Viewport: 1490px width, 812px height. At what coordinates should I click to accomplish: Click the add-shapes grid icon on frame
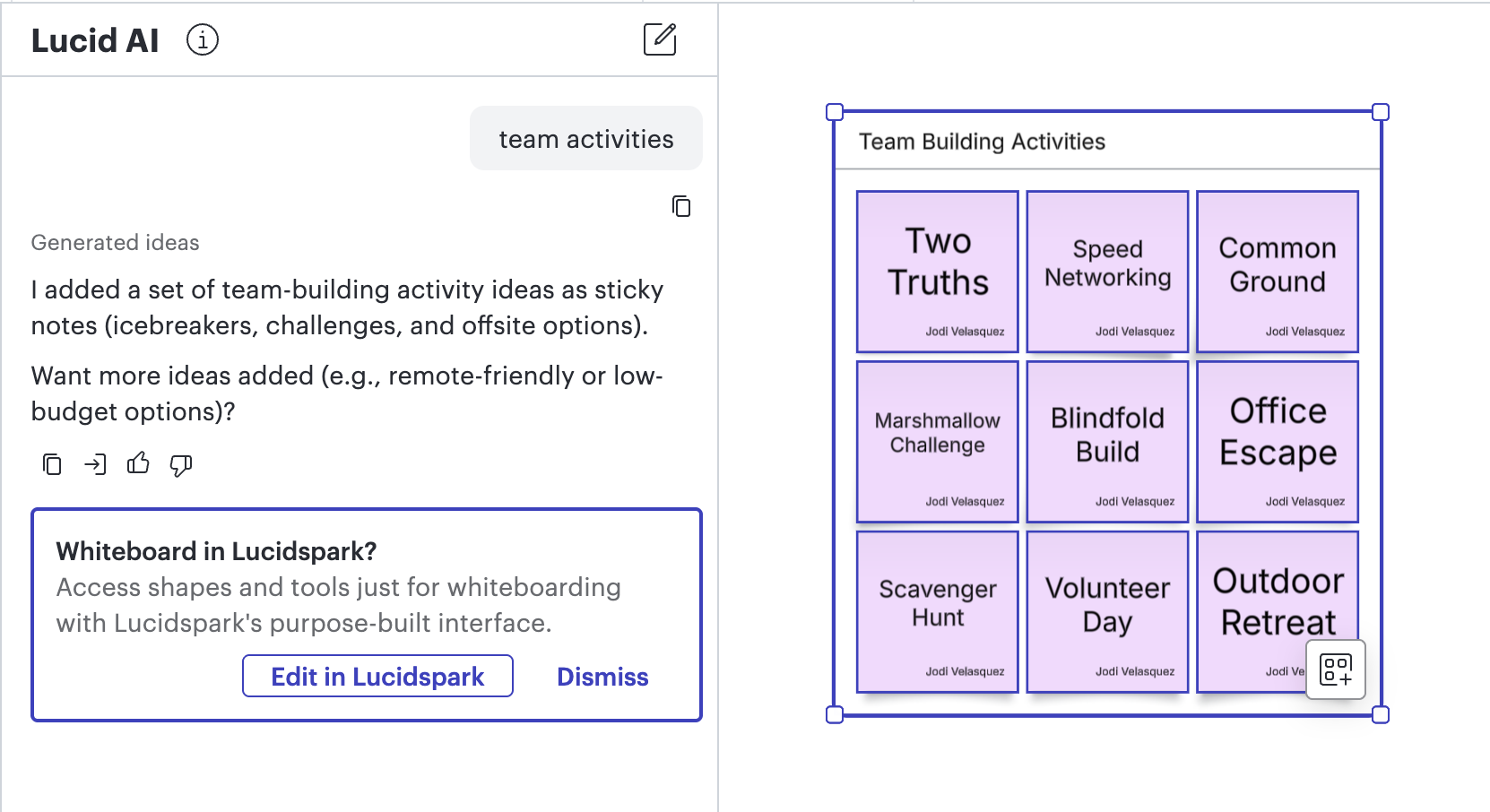coord(1336,669)
